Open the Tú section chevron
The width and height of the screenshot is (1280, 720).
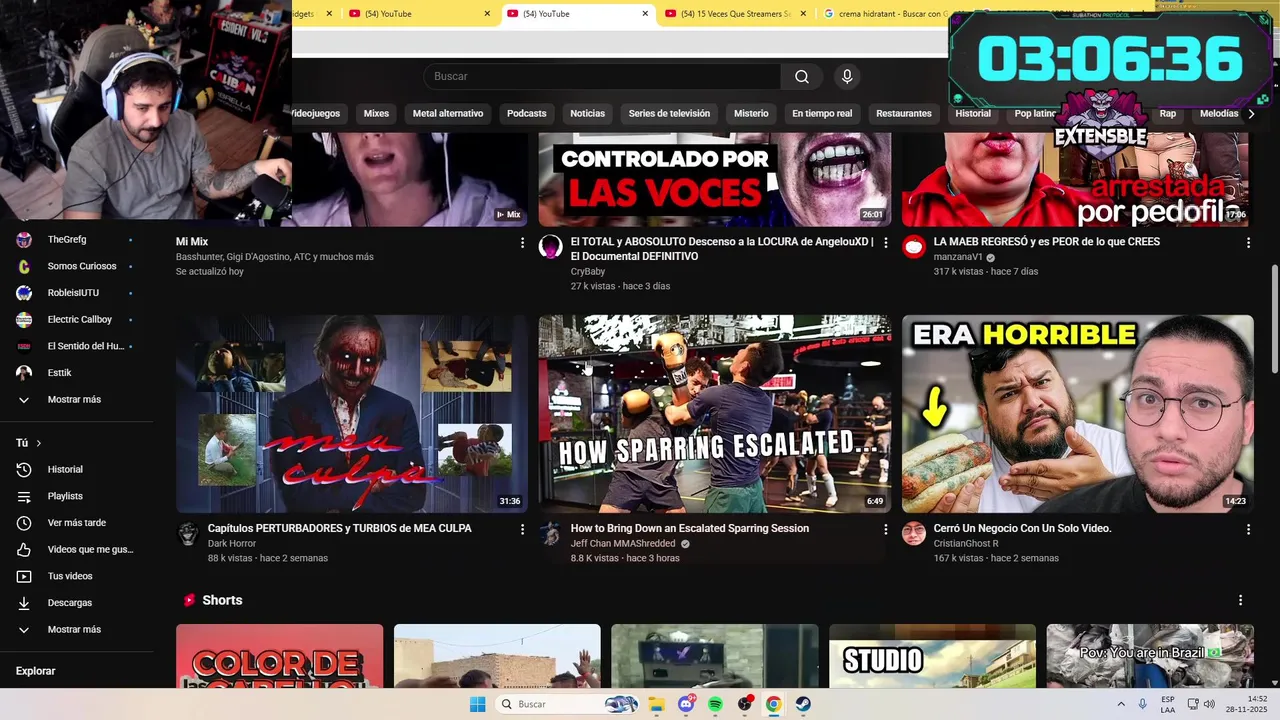tap(39, 443)
